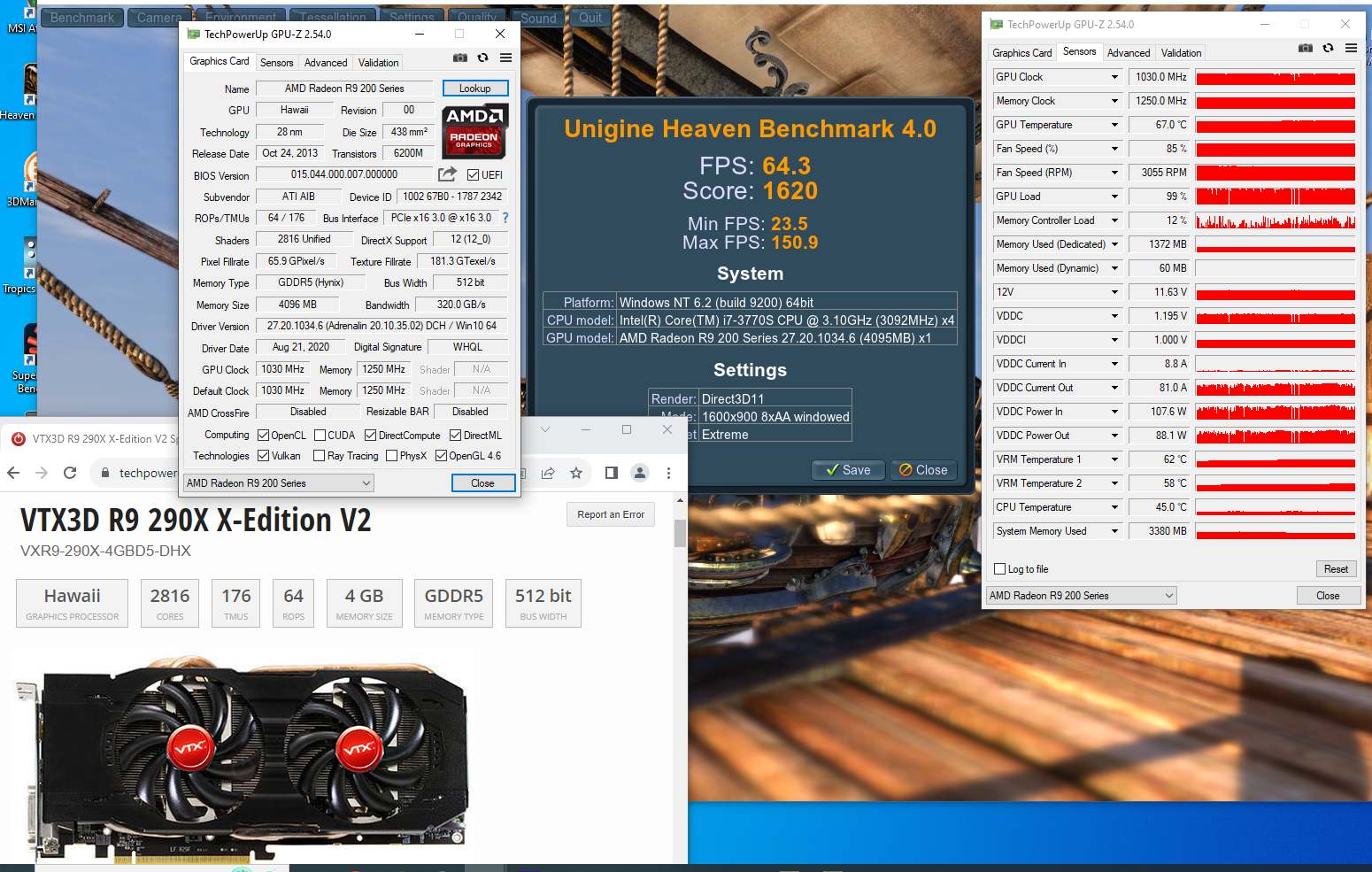Take screenshot in GPU-Z Graphics Card window
Viewport: 1372px width, 872px height.
460,58
